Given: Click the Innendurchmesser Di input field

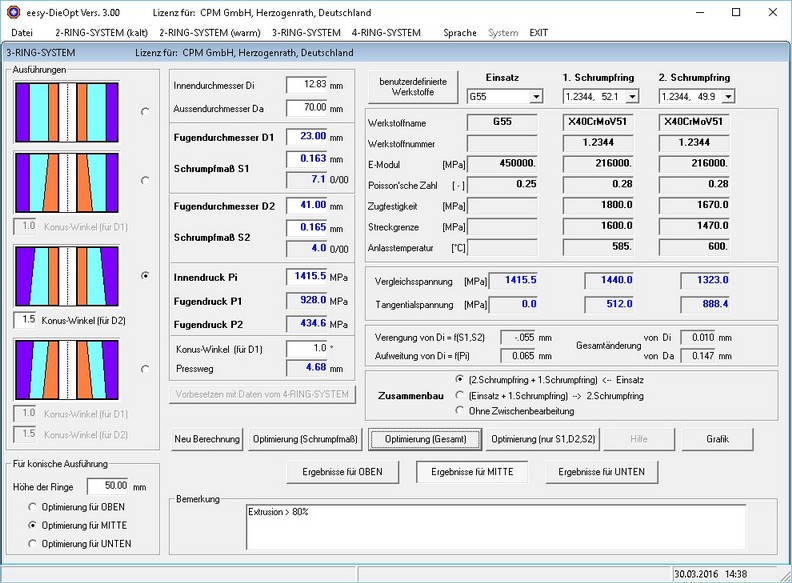Looking at the screenshot, I should point(307,85).
